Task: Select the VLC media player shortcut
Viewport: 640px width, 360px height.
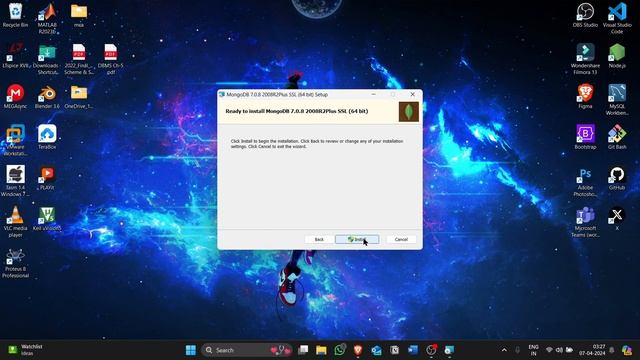Action: (x=16, y=222)
